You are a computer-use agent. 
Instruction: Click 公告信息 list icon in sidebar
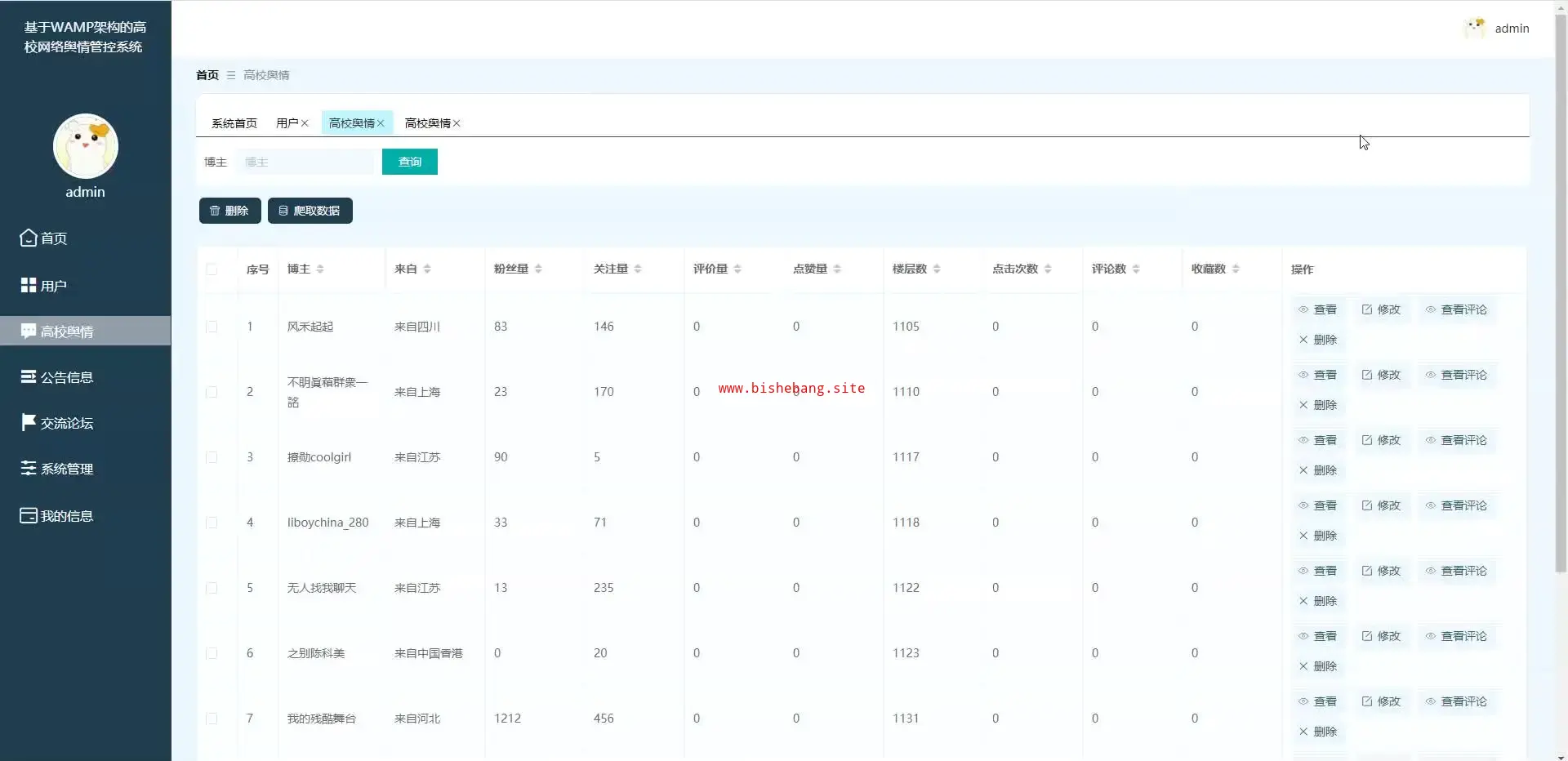[29, 376]
